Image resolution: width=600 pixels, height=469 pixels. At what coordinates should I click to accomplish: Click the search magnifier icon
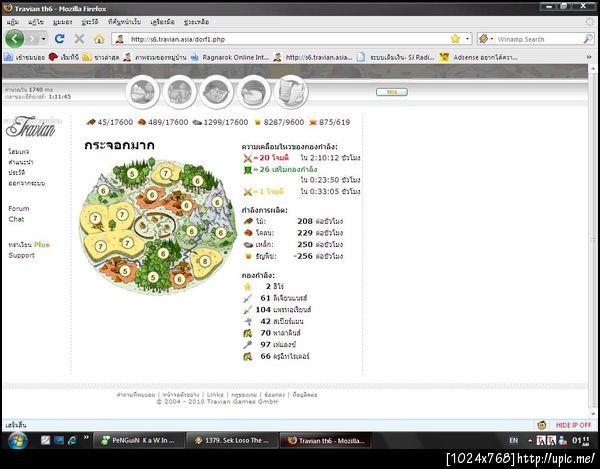(x=588, y=39)
